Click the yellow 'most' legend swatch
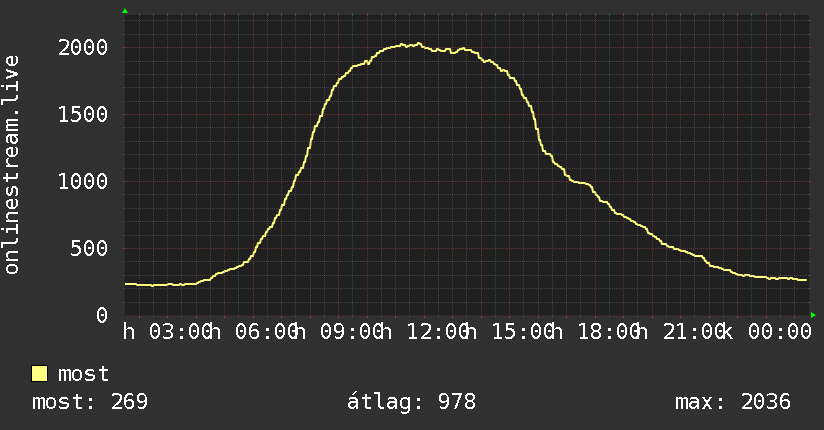This screenshot has width=824, height=430. [39, 374]
